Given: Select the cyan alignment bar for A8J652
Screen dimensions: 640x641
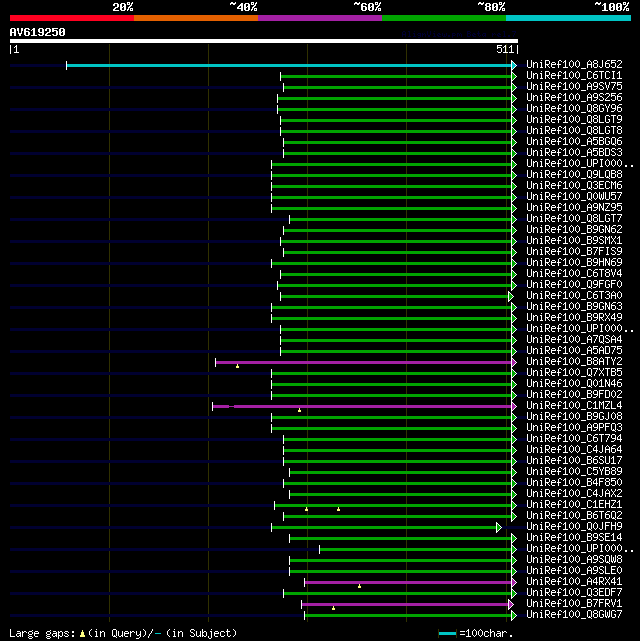Looking at the screenshot, I should [x=289, y=65].
